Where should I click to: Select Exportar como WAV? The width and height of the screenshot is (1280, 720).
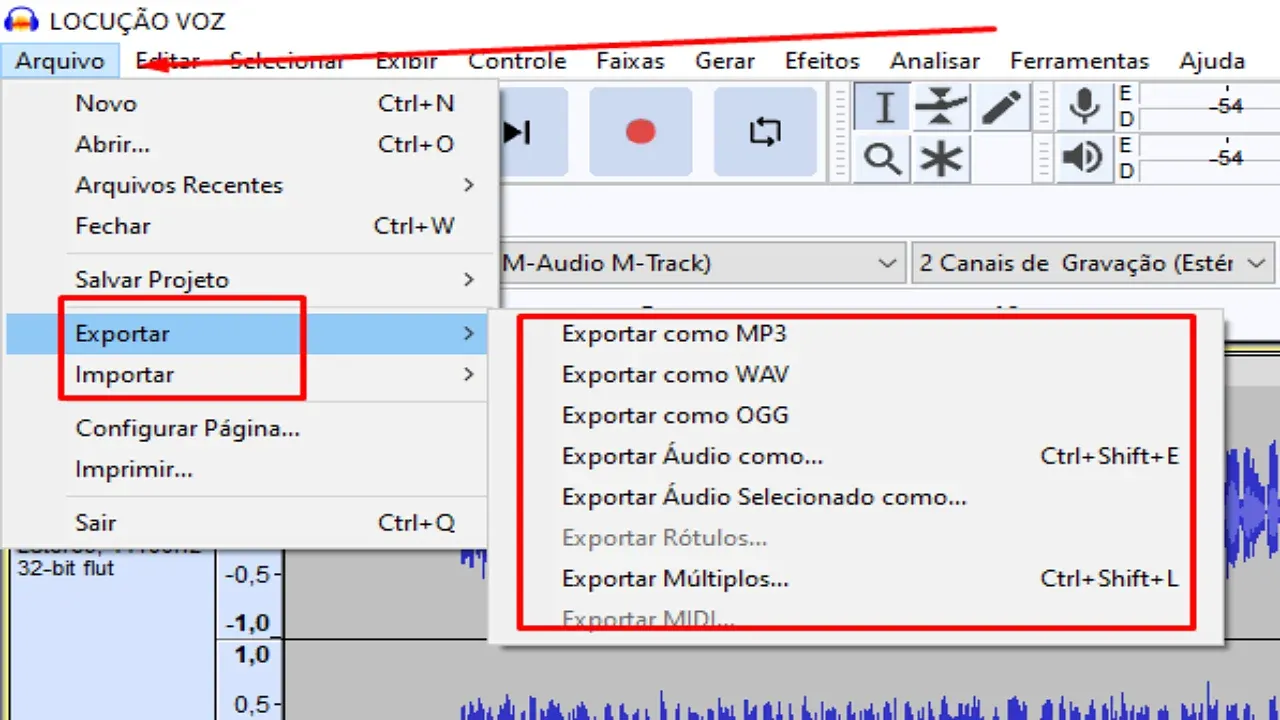click(x=856, y=375)
